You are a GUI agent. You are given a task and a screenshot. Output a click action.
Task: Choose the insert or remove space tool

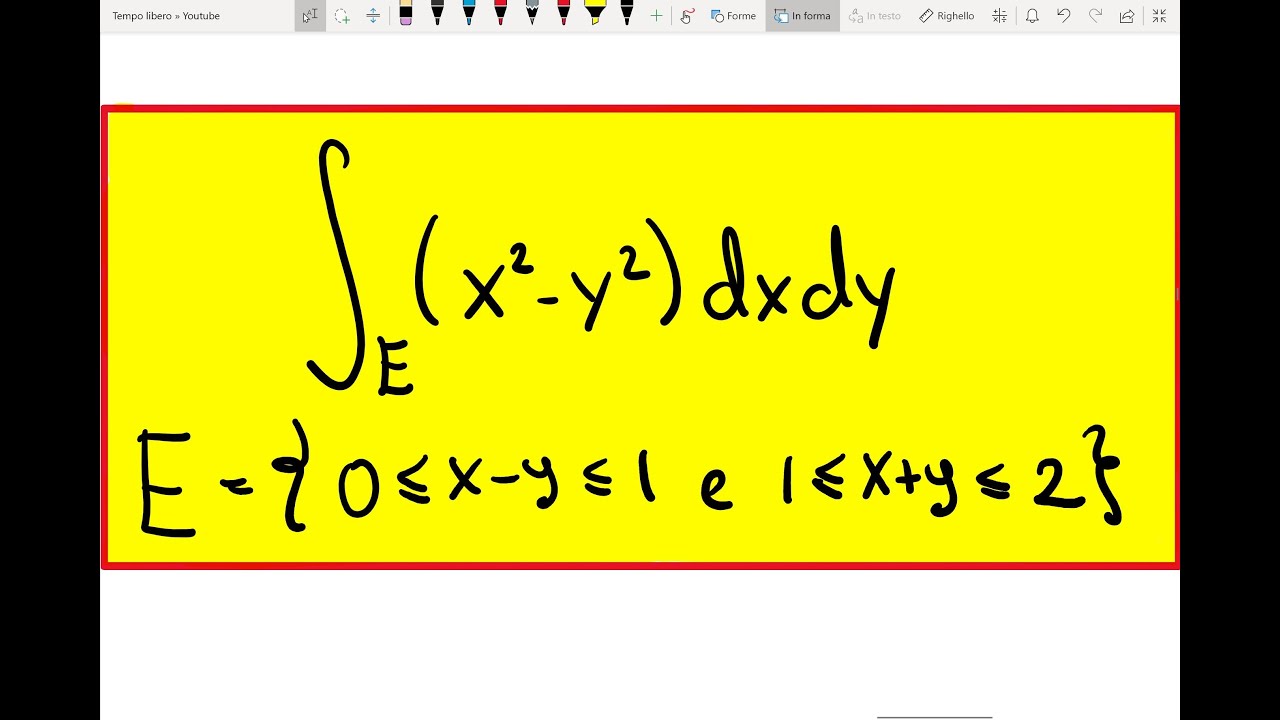[x=373, y=16]
